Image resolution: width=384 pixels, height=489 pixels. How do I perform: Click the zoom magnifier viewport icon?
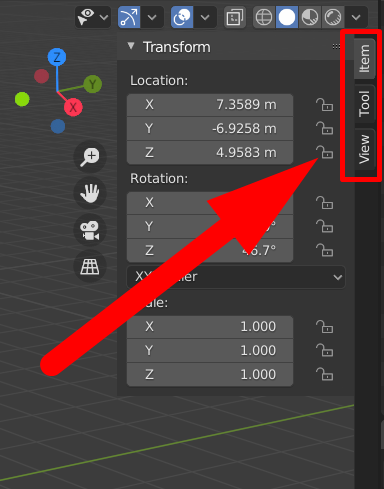tap(90, 157)
